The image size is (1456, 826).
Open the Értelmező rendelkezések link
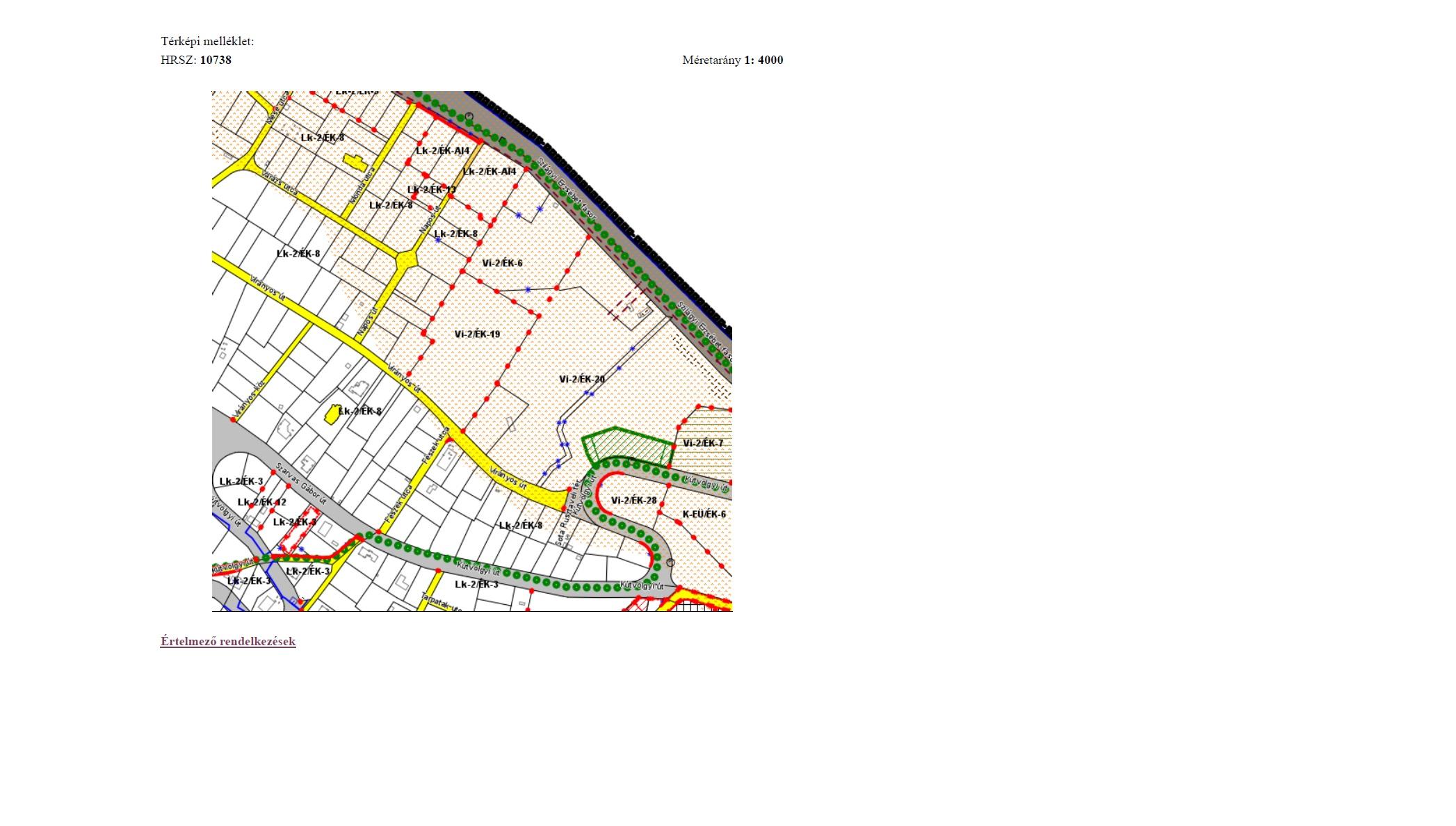[x=228, y=641]
